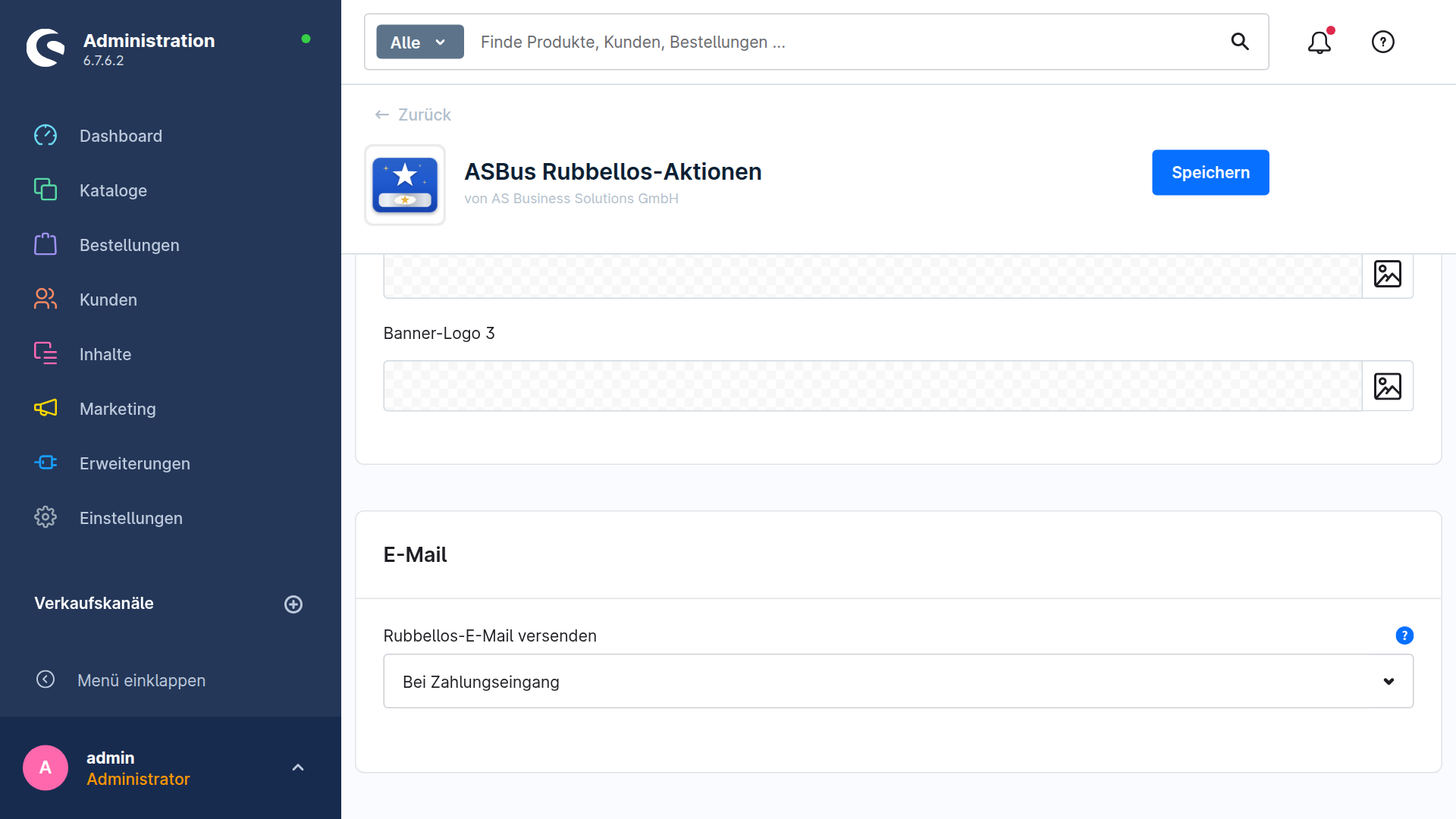Click the Bestellungen bag icon
This screenshot has height=819, width=1456.
[45, 244]
